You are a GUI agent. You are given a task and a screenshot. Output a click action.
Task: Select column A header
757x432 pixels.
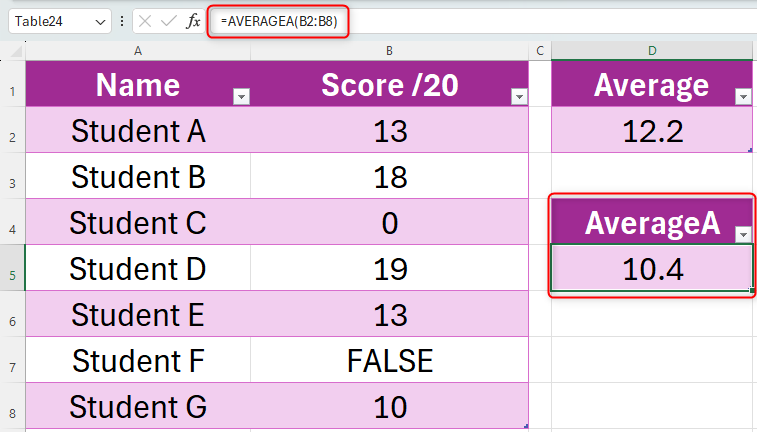(x=138, y=51)
